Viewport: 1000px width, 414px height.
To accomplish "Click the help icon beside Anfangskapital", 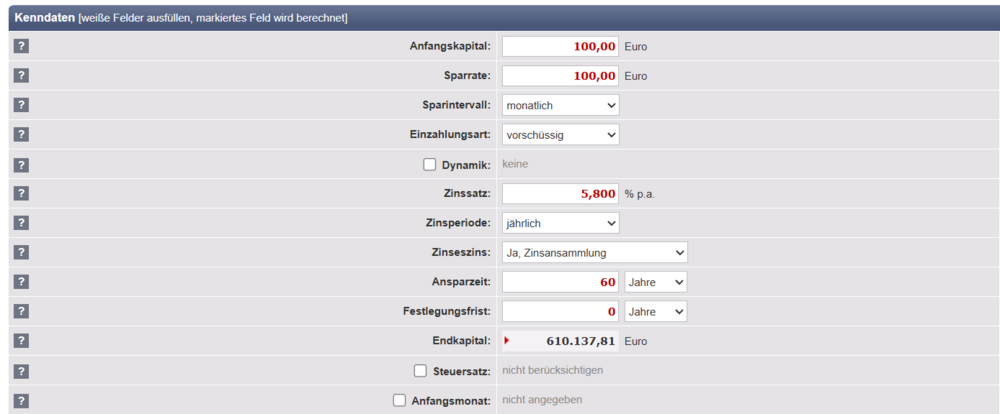I will pyautogui.click(x=21, y=46).
